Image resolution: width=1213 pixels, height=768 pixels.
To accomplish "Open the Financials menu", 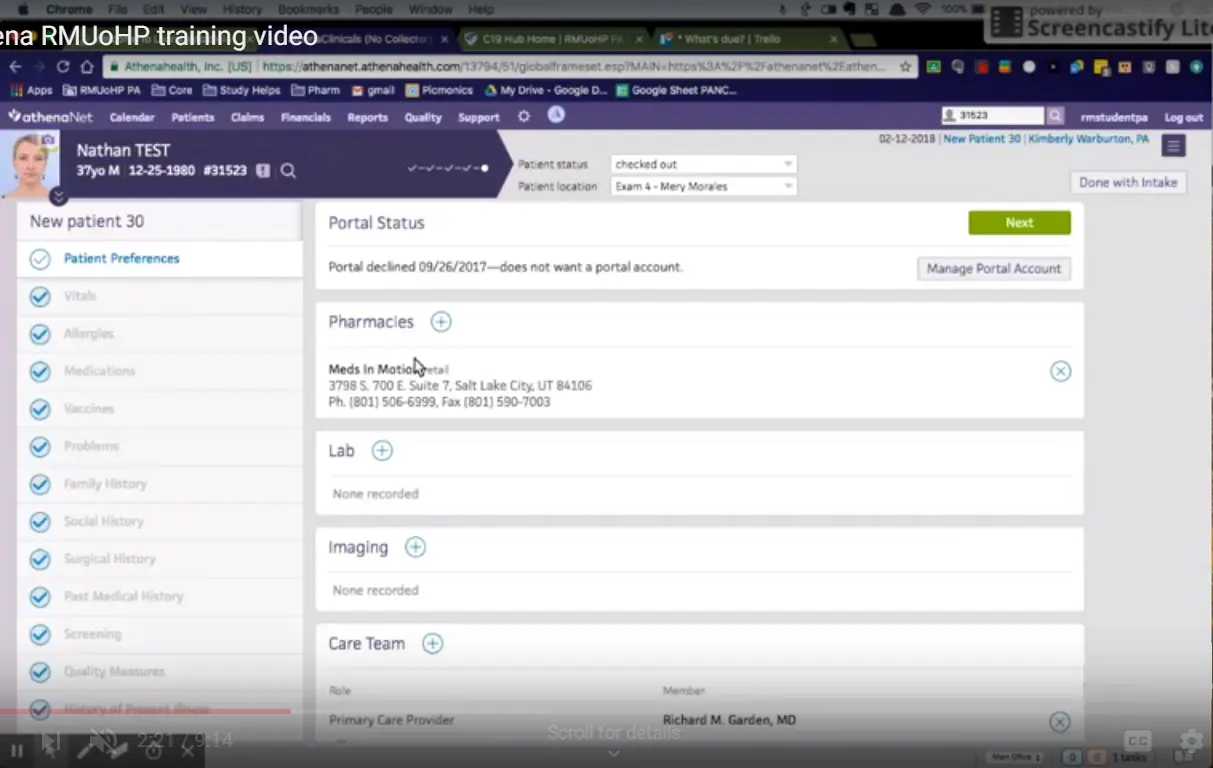I will (305, 117).
